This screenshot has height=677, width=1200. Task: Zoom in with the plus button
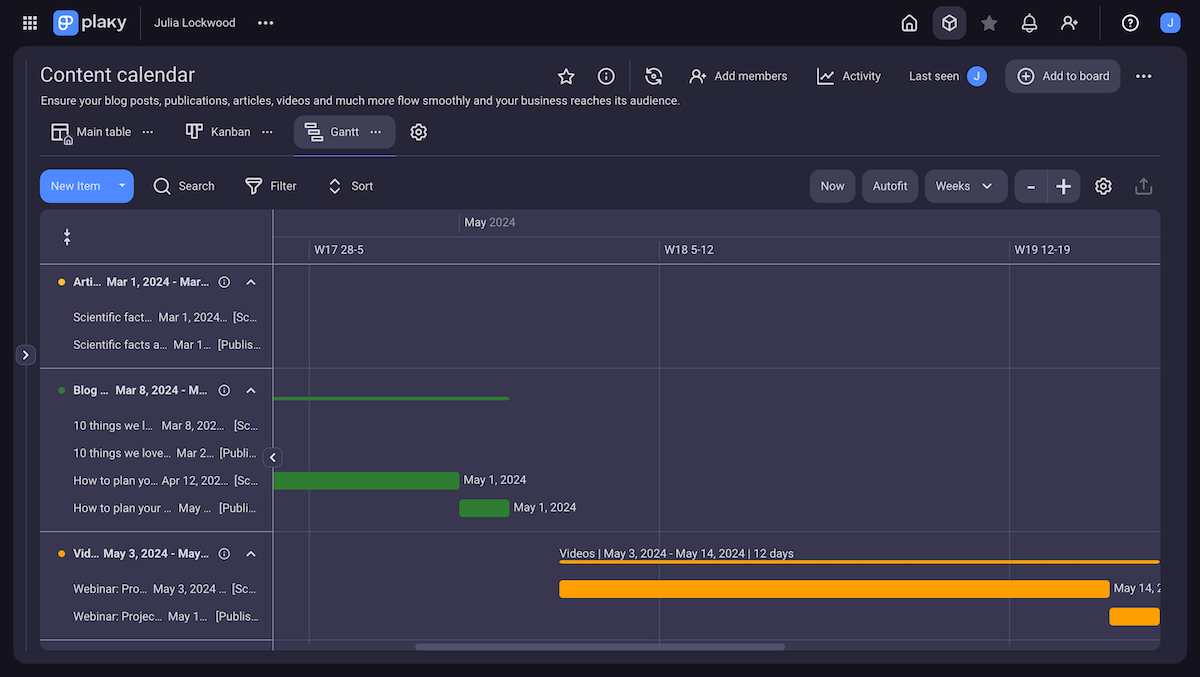point(1063,186)
